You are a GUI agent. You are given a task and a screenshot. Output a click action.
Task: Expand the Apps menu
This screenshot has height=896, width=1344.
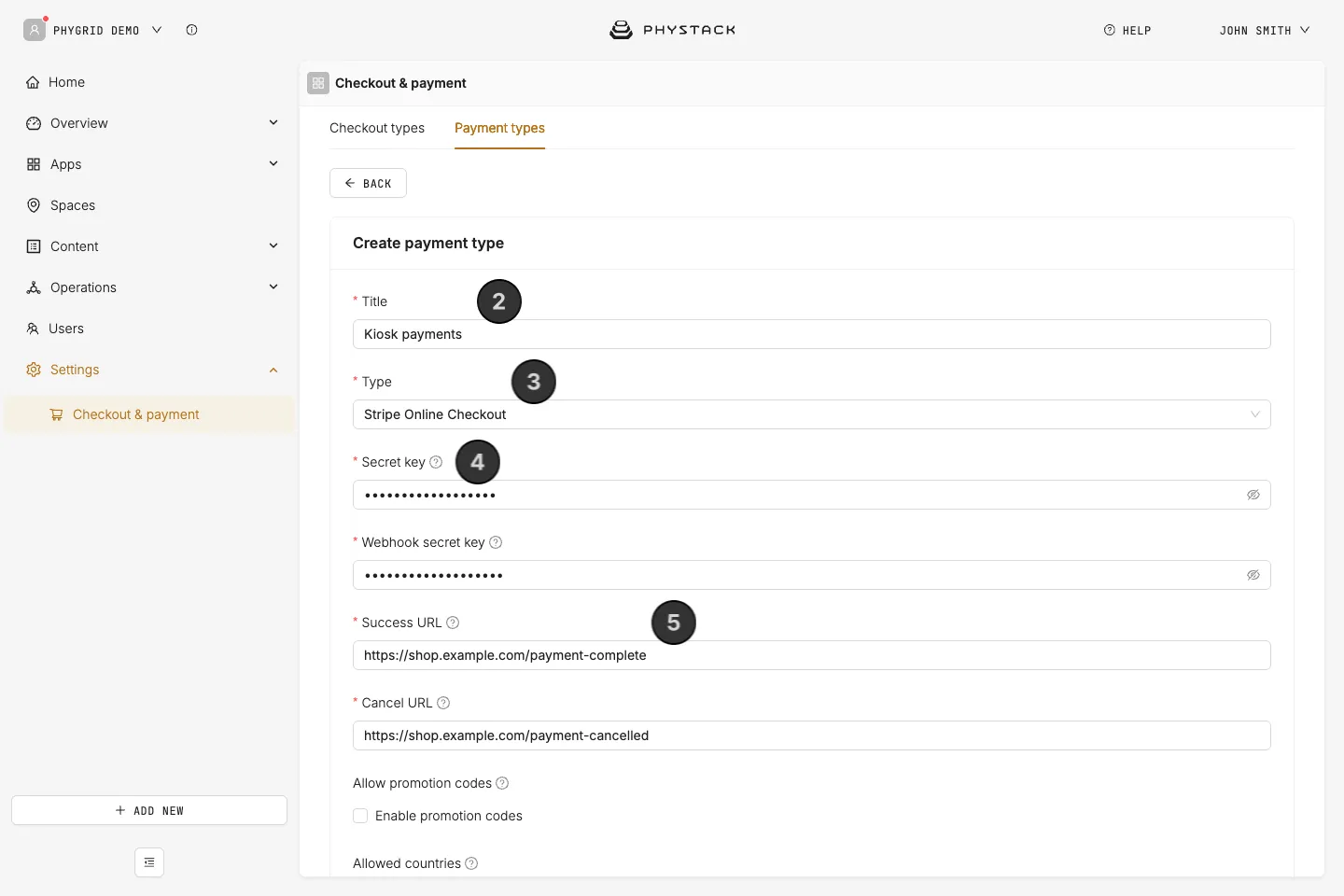pos(273,163)
